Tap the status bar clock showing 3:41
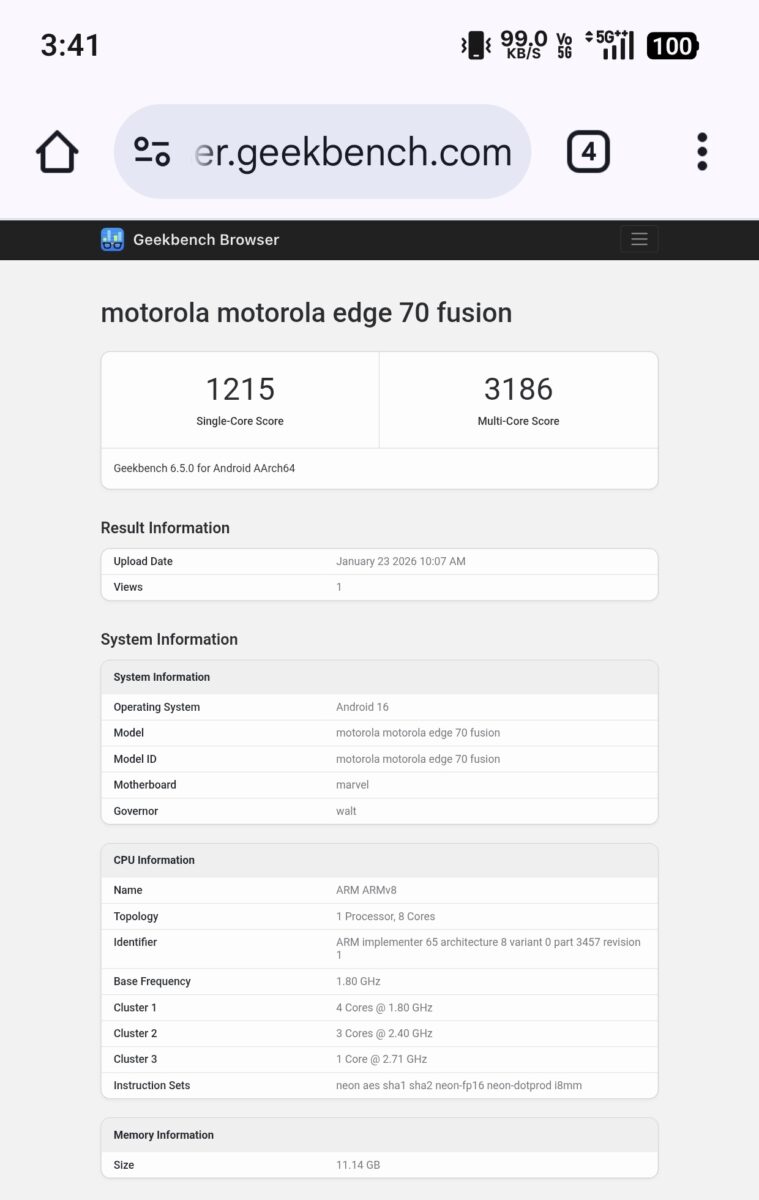 pos(69,45)
